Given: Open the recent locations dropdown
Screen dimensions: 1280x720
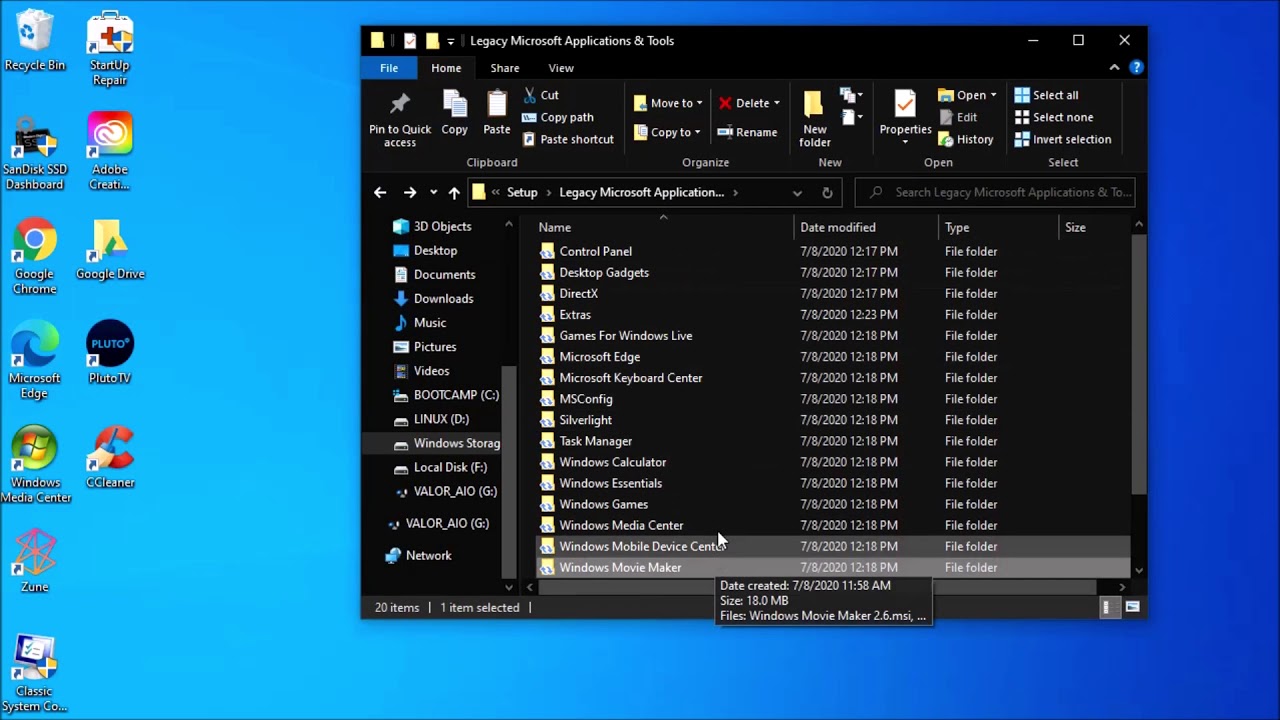Looking at the screenshot, I should coord(433,192).
